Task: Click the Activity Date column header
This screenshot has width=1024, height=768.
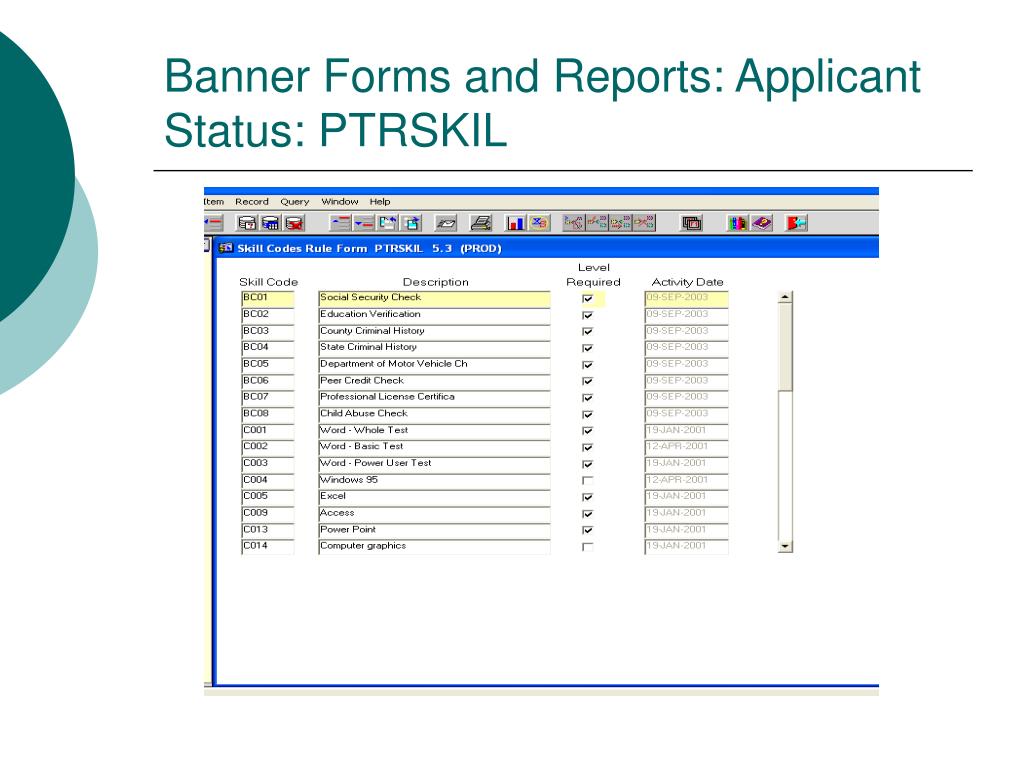Action: 688,282
